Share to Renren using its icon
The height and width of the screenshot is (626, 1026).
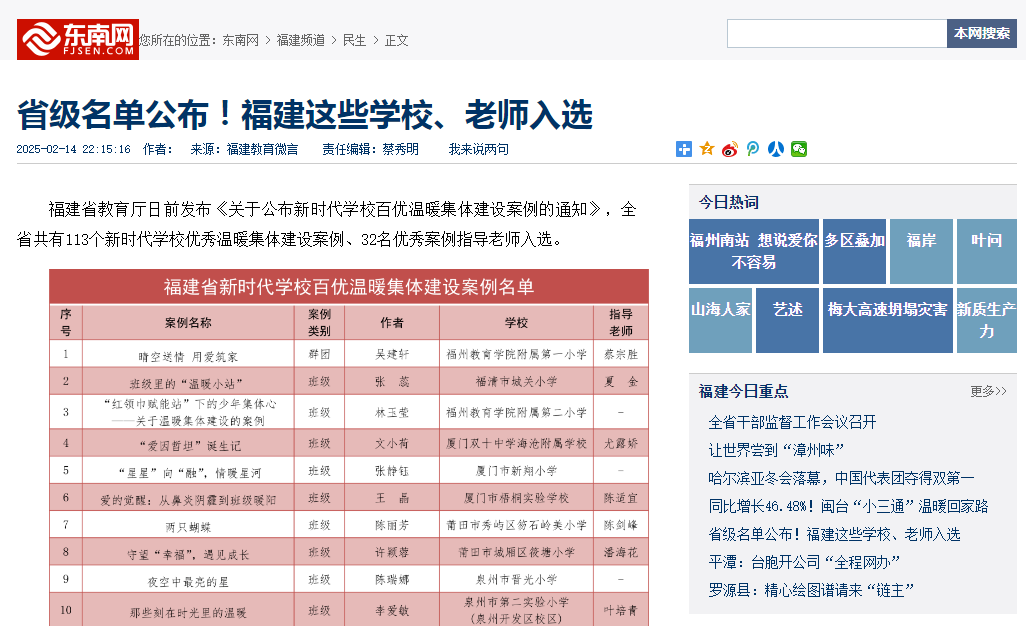[x=776, y=149]
